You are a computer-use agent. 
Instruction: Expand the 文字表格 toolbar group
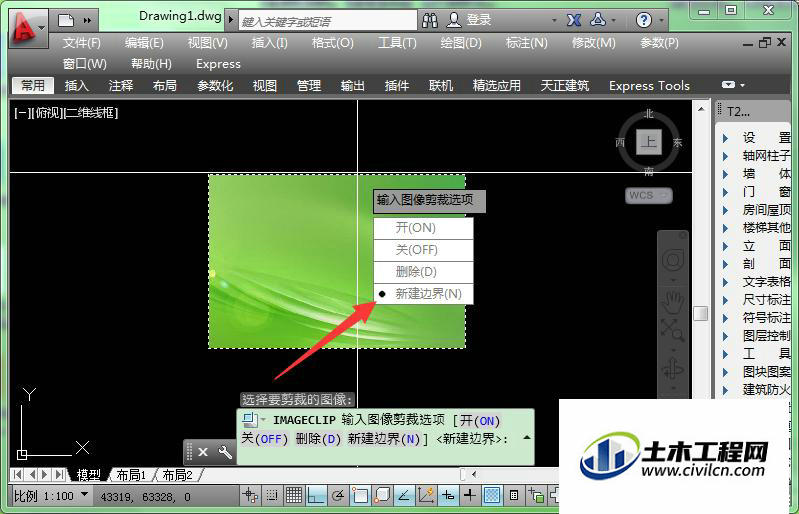tap(725, 282)
